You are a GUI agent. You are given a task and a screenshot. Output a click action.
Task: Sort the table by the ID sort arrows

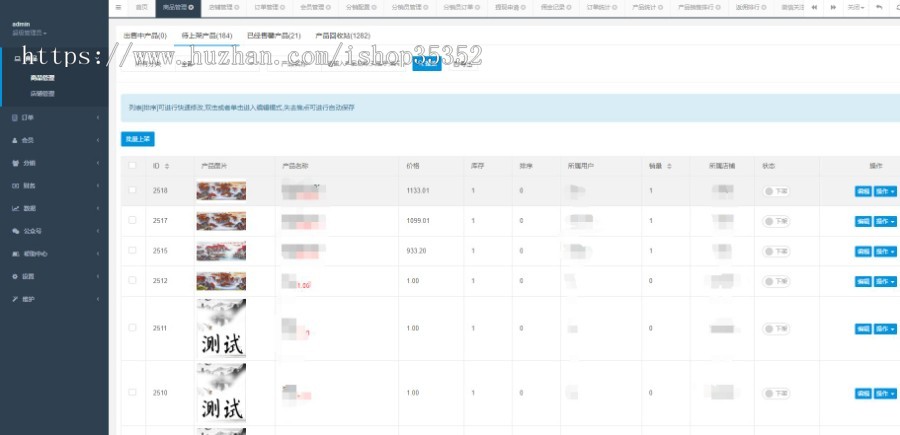point(167,166)
